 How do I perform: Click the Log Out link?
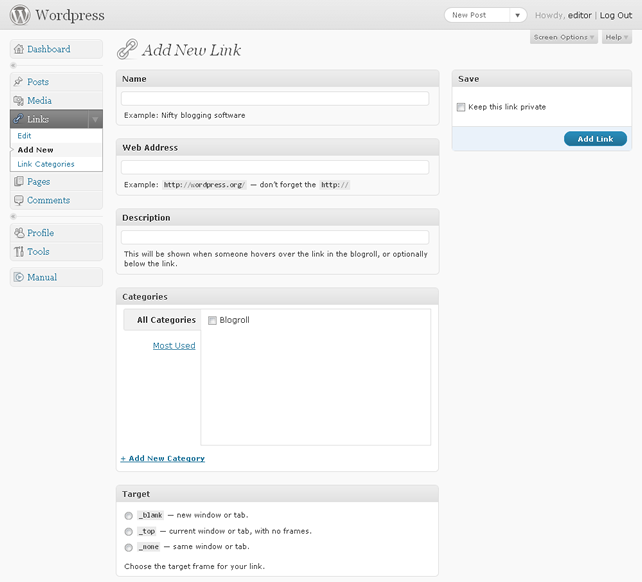pyautogui.click(x=616, y=16)
